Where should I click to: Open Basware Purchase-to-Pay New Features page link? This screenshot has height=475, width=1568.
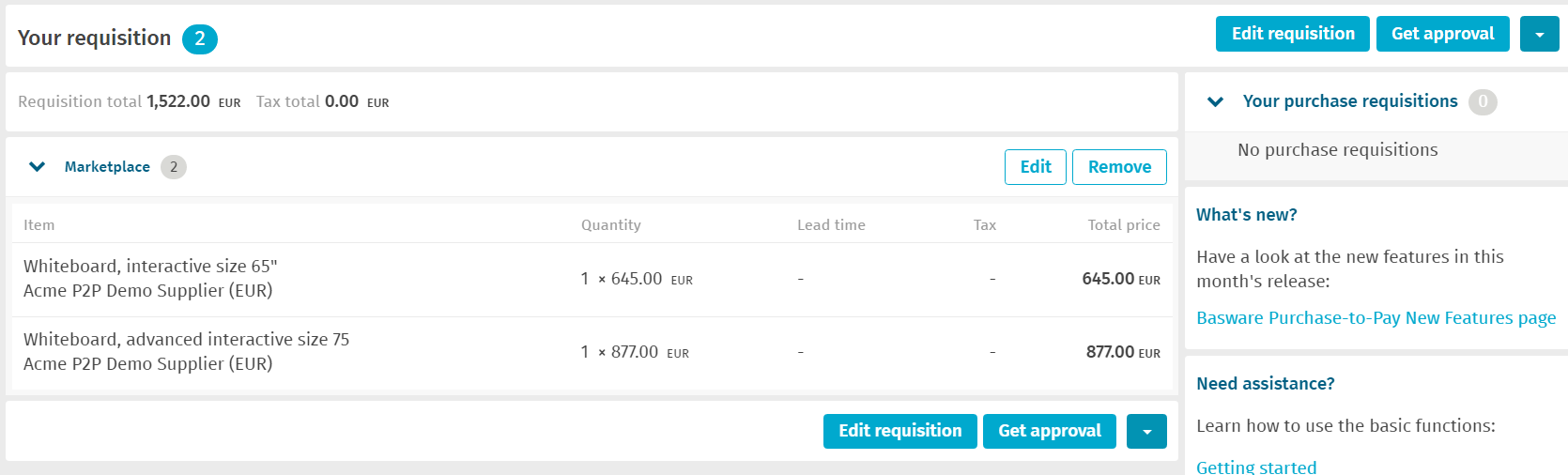pyautogui.click(x=1376, y=318)
